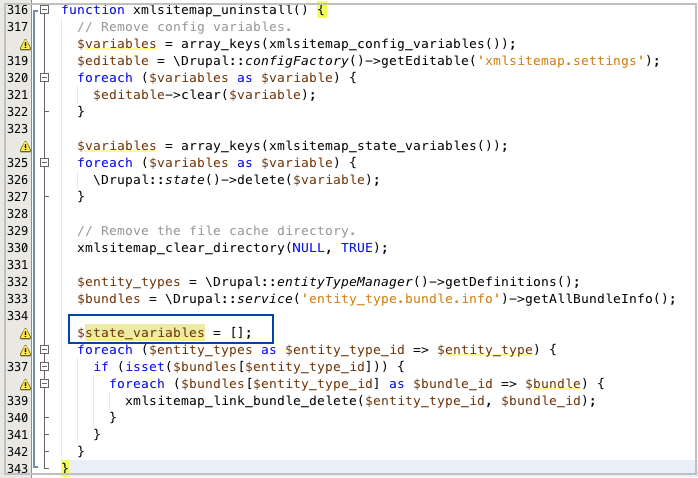The width and height of the screenshot is (698, 478).
Task: Collapse the foreach $bundles fold toggle
Action: click(44, 383)
